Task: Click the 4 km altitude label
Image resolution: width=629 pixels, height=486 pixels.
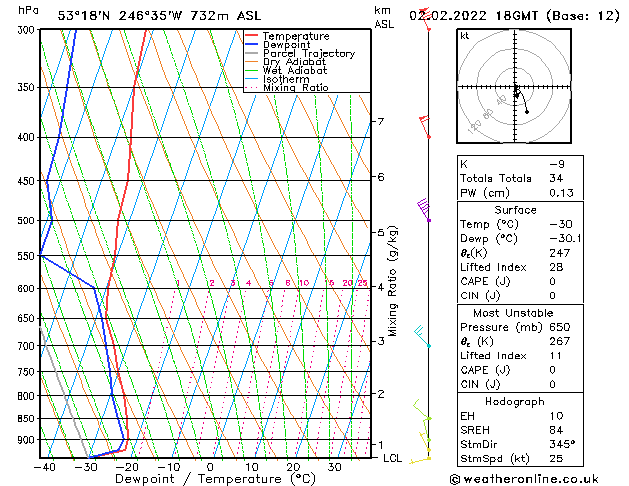Action: tap(381, 287)
